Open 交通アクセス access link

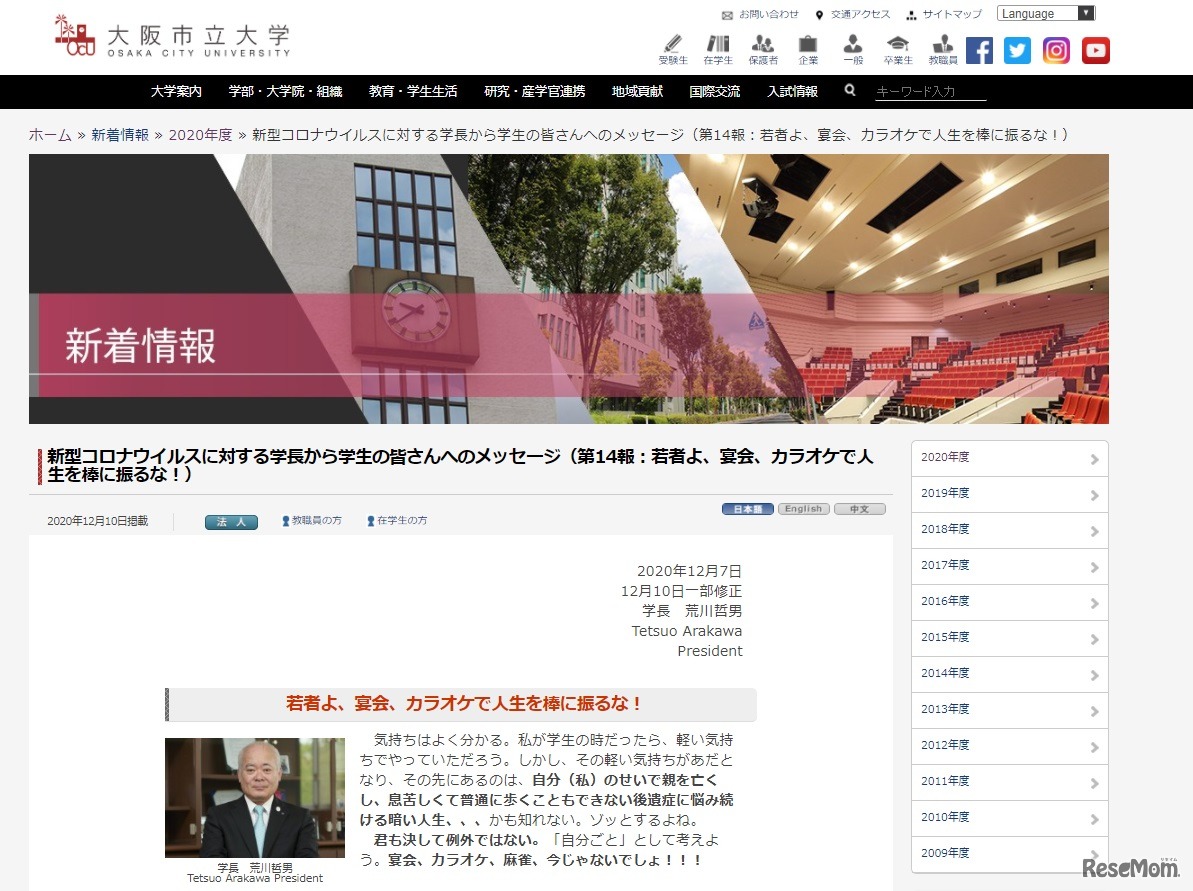(x=852, y=14)
